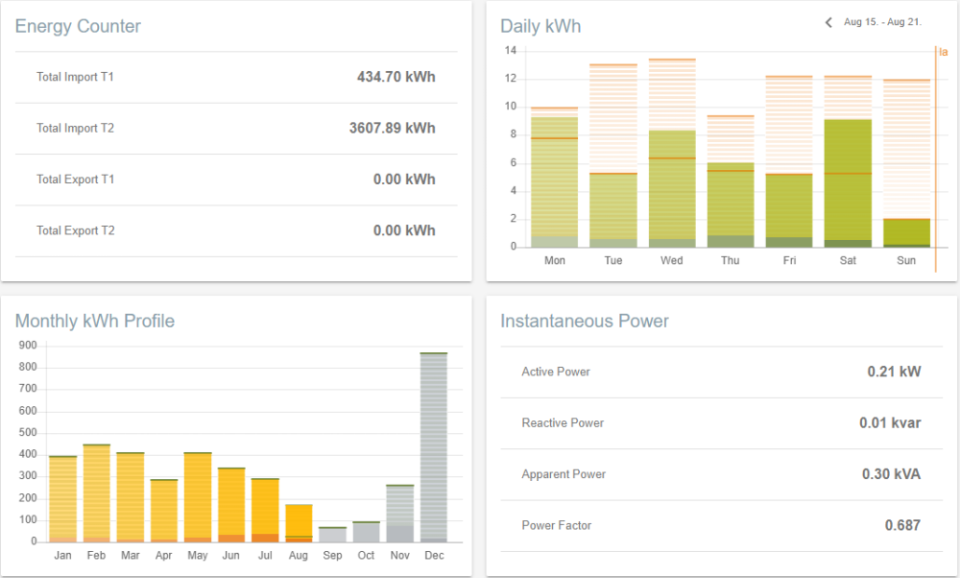Click the Thursday bar in Daily kWh
The height and width of the screenshot is (578, 960).
(x=730, y=205)
